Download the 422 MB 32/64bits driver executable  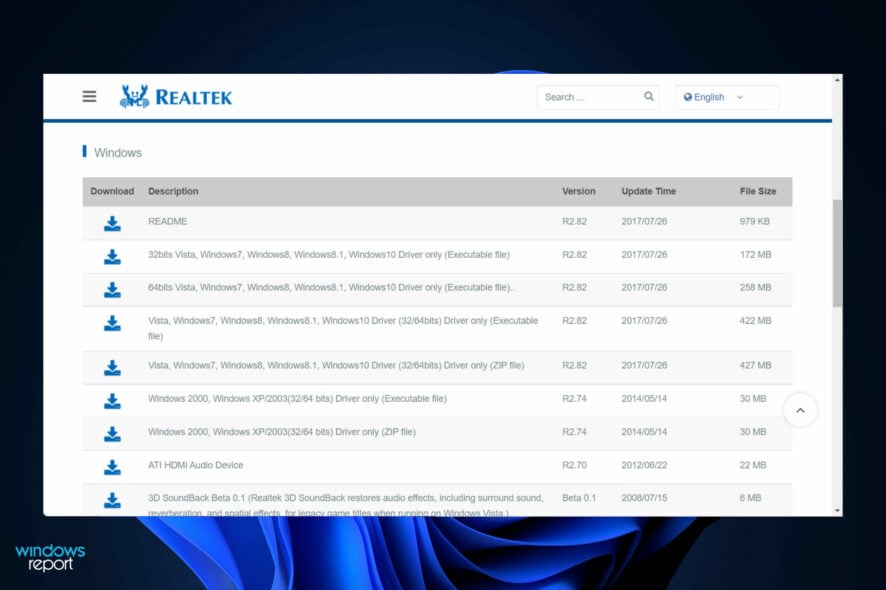pos(112,323)
